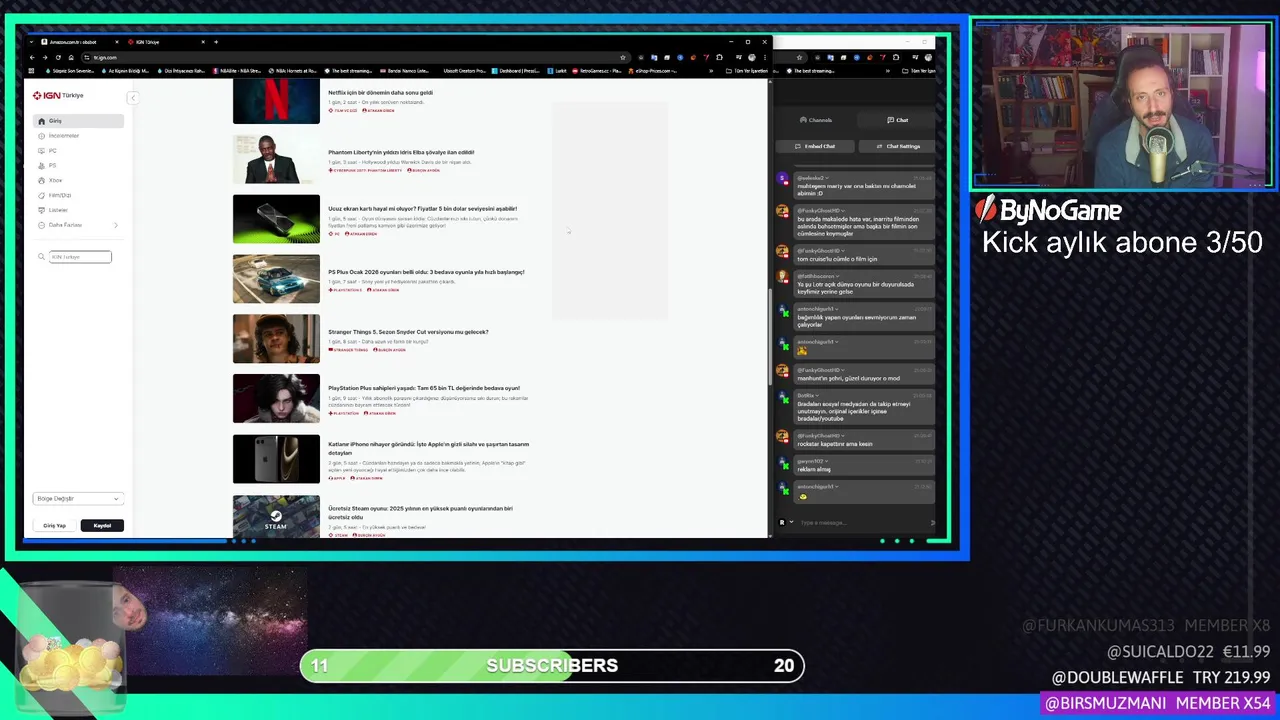Show more bookmarks overflow chevron
The width and height of the screenshot is (1280, 720).
pyautogui.click(x=712, y=71)
